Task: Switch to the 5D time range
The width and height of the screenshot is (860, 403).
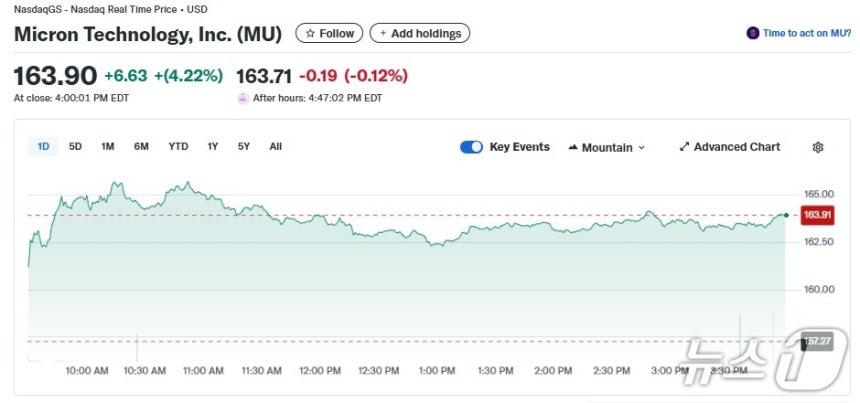Action: (75, 147)
